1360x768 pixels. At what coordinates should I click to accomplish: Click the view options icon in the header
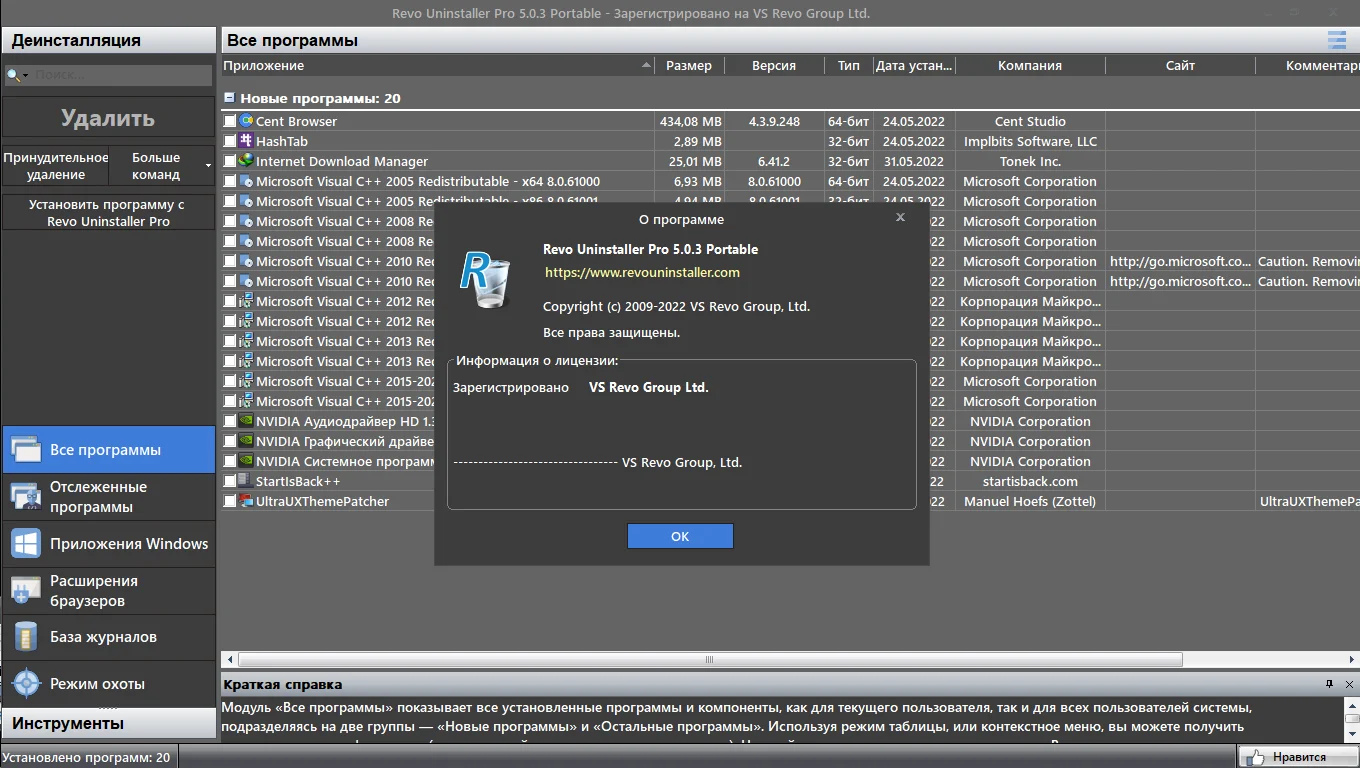(1336, 40)
